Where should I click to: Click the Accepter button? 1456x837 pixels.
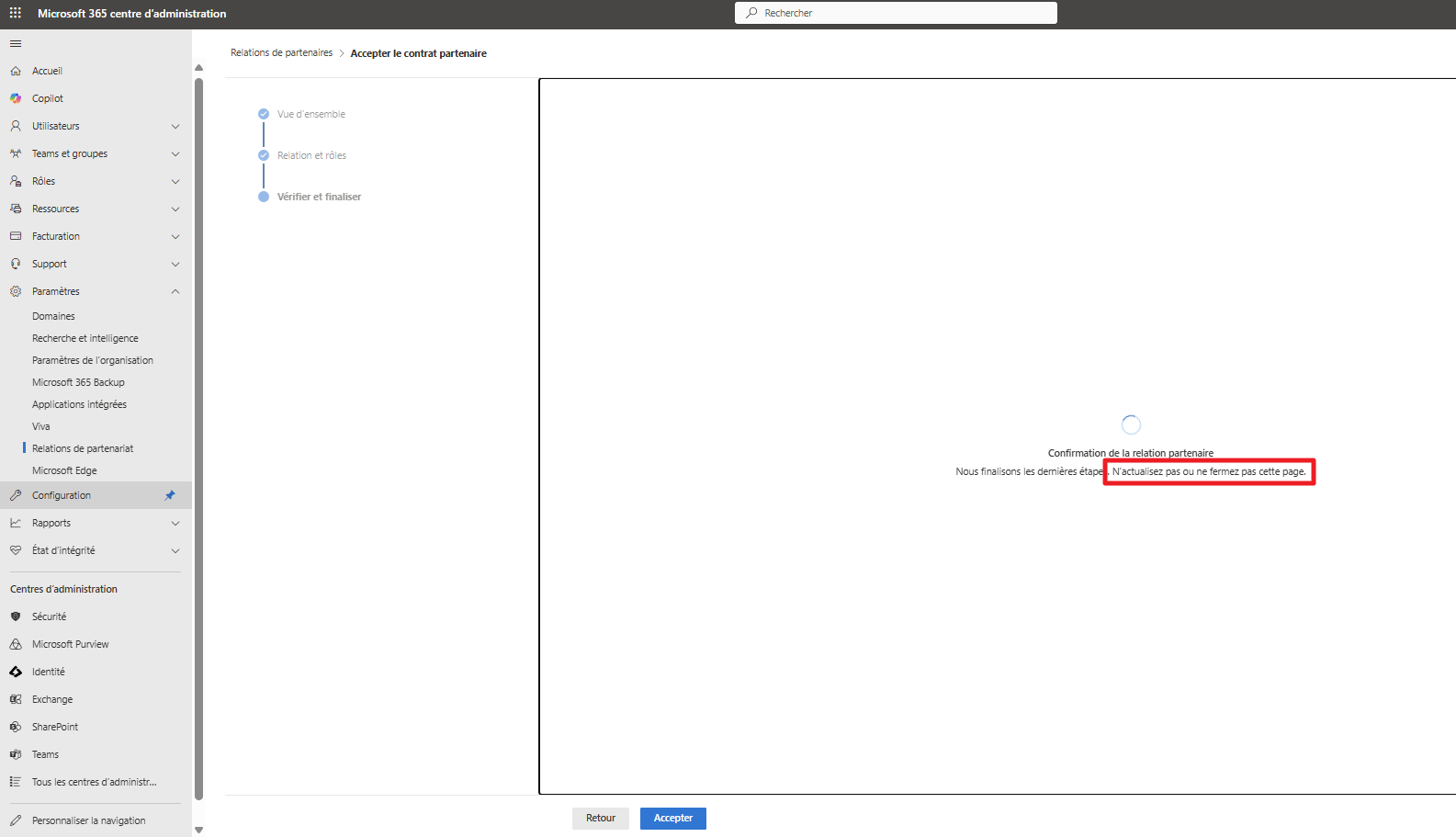673,818
